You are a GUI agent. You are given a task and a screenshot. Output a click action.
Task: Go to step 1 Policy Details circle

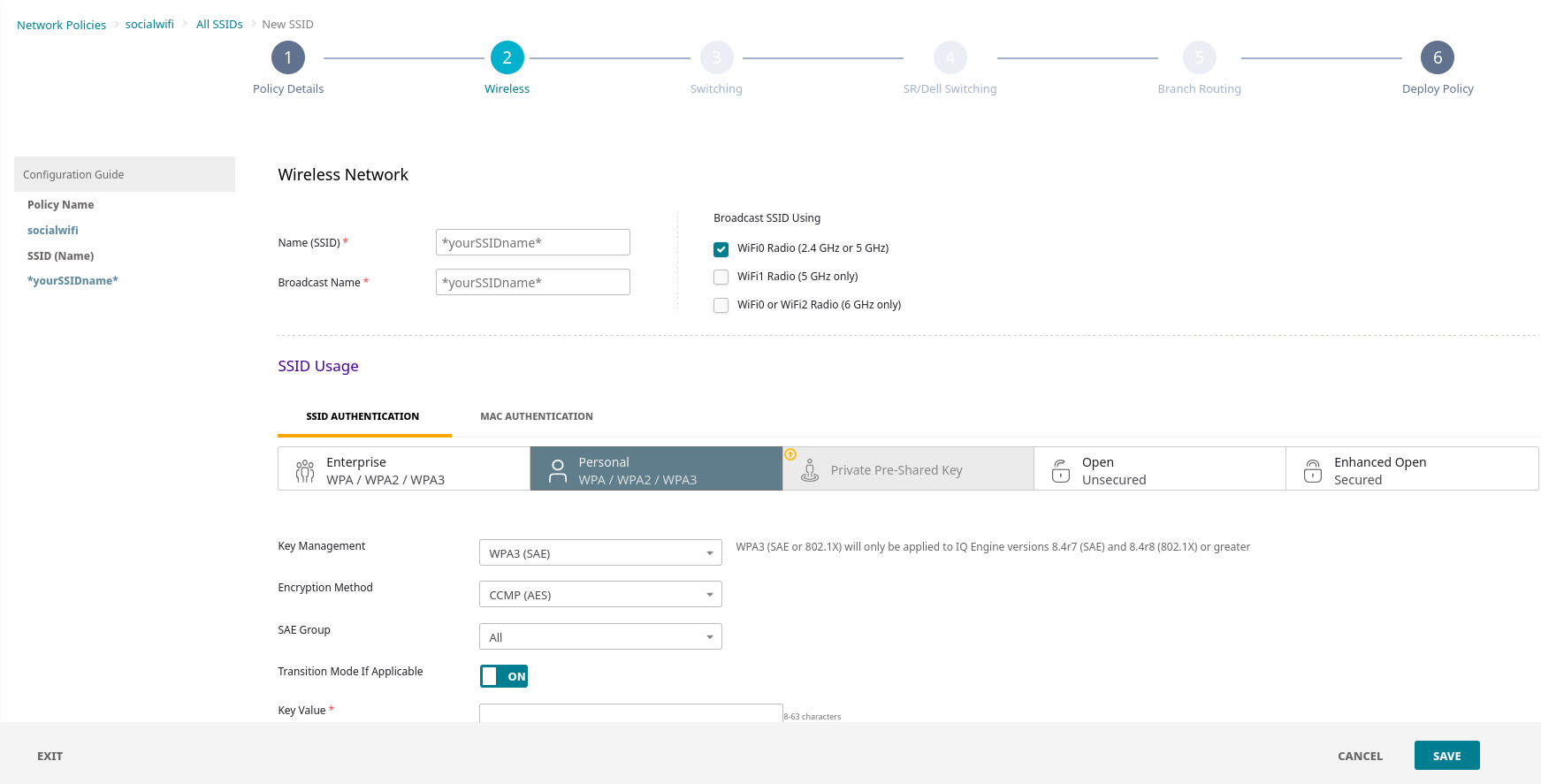[288, 58]
